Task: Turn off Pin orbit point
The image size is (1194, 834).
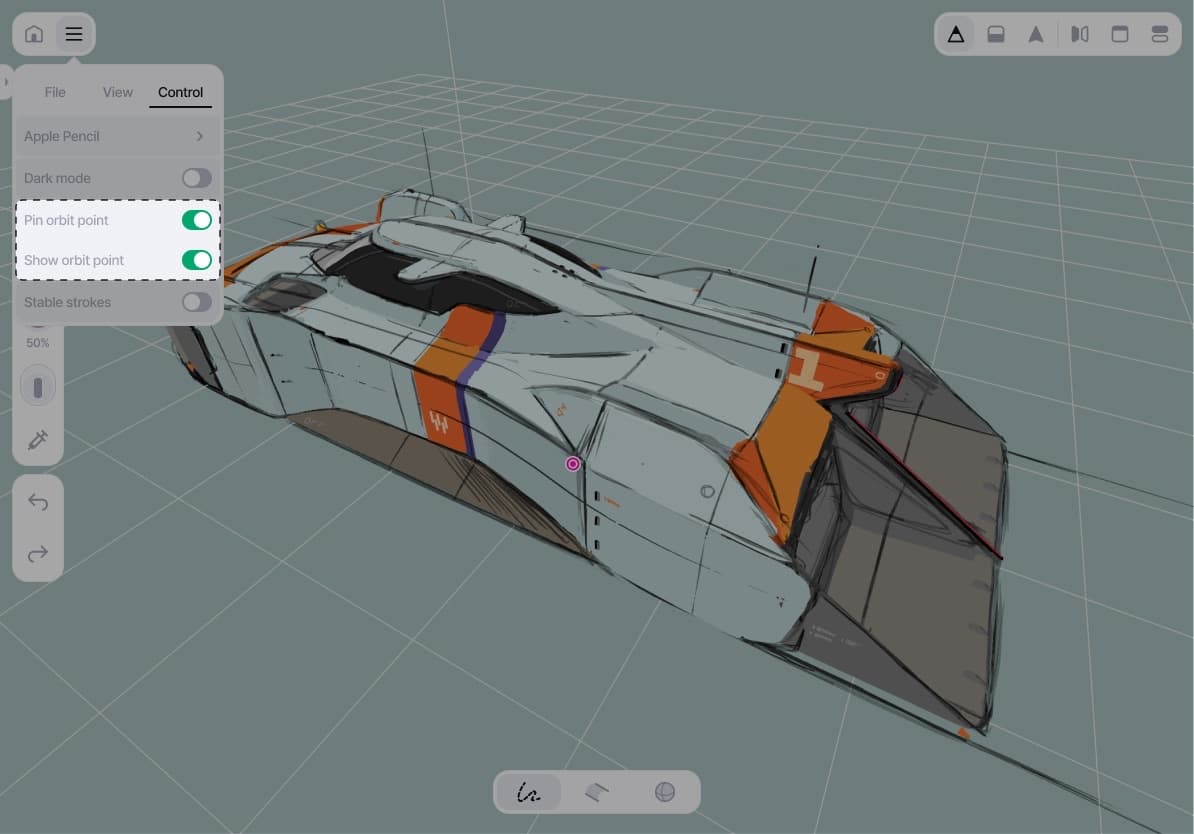Action: [196, 220]
